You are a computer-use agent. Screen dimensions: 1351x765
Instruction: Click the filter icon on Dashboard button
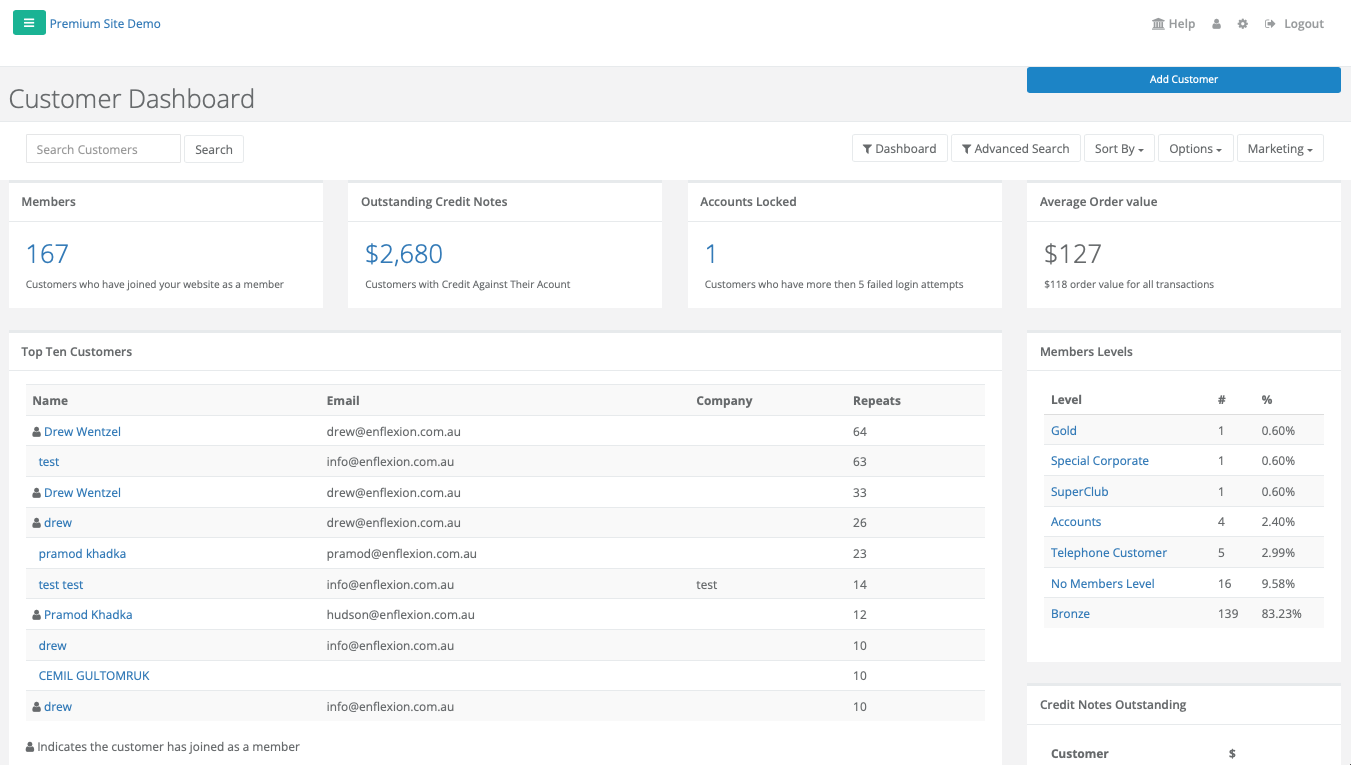coord(868,149)
